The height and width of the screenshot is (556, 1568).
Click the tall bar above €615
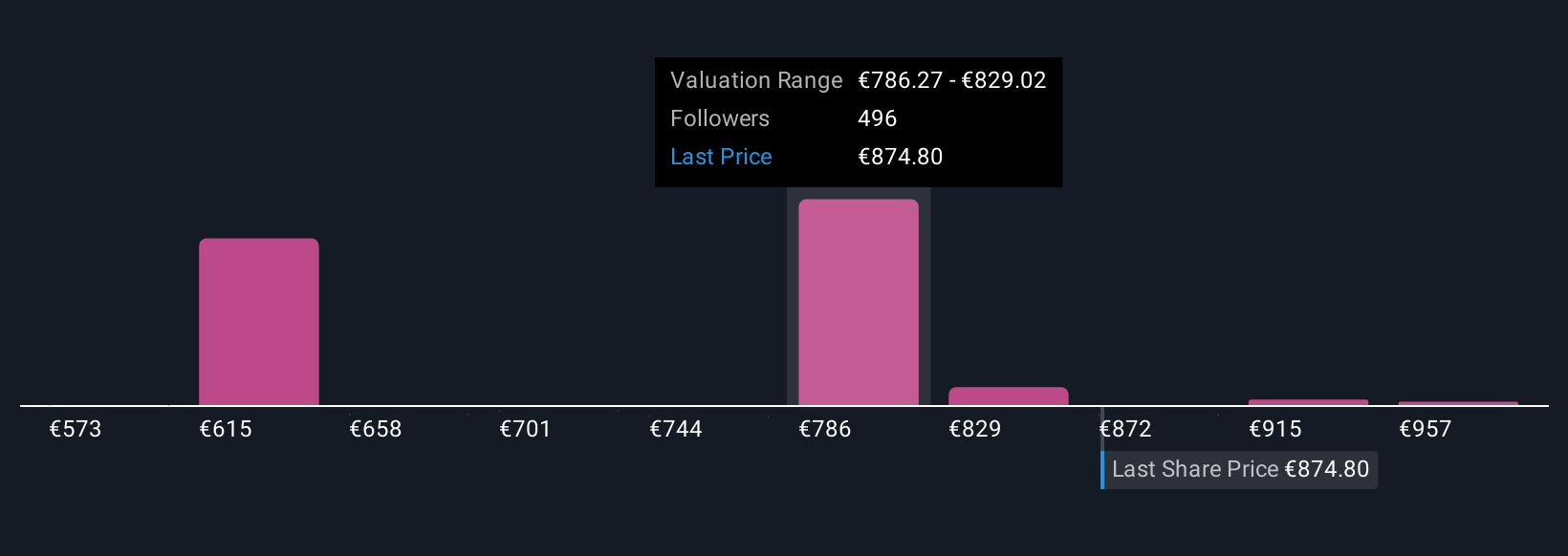tap(258, 322)
